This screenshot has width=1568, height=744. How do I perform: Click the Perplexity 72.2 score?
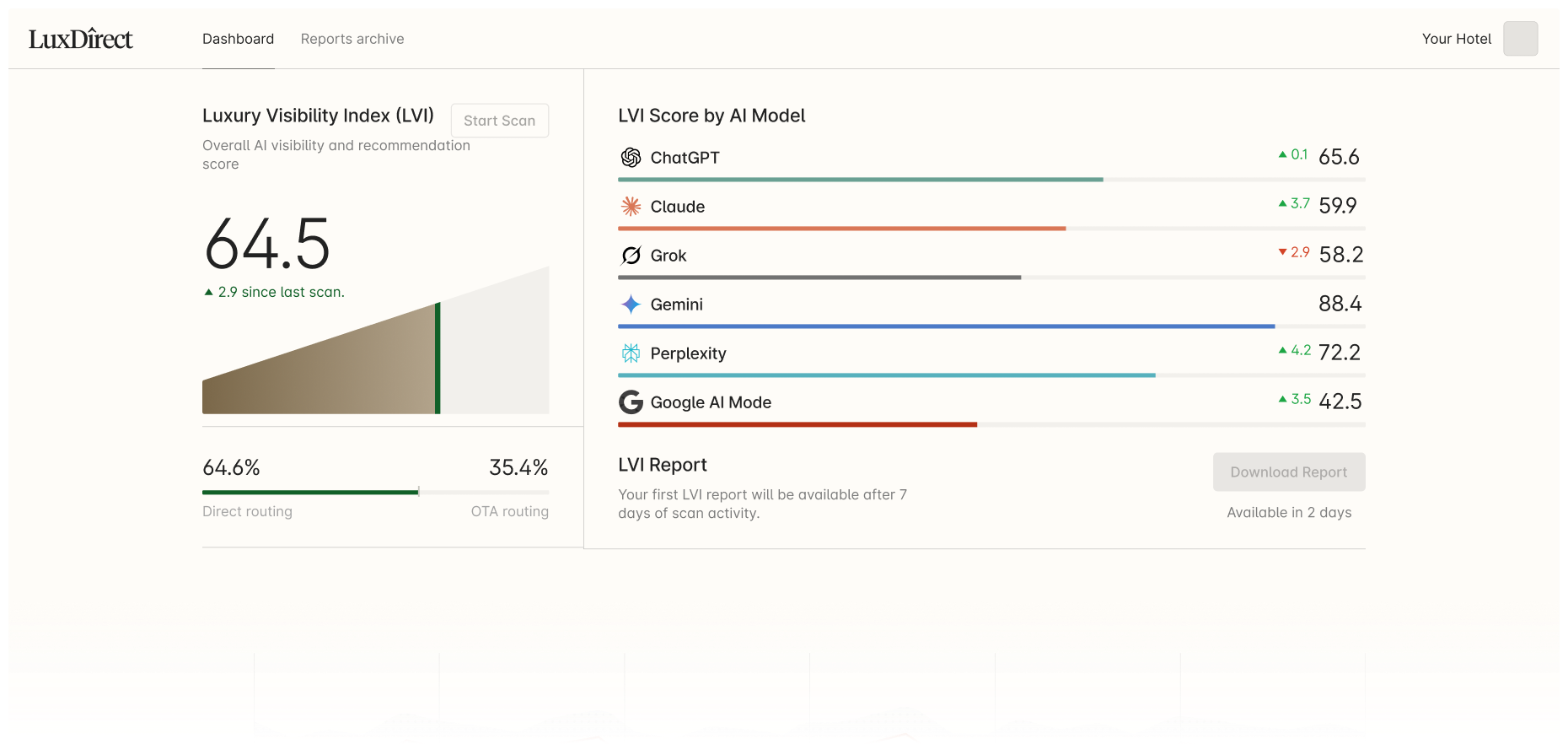tap(1340, 353)
